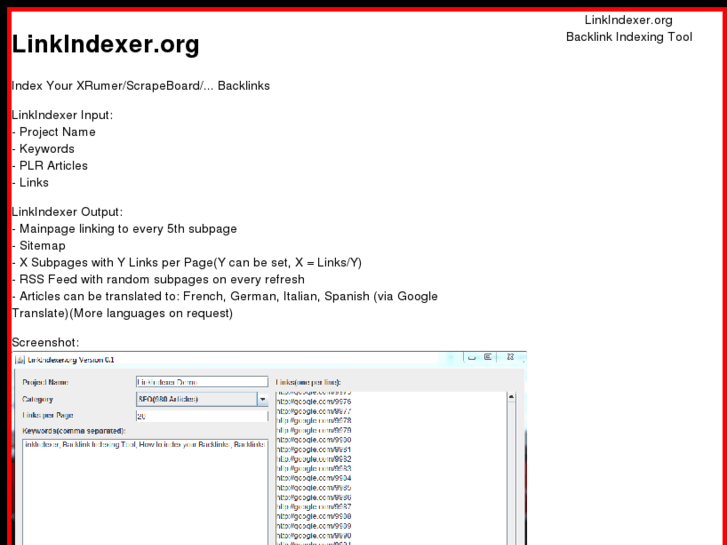Click the 'LinkIndexer.org' text in top right
Image resolution: width=727 pixels, height=545 pixels.
[628, 20]
